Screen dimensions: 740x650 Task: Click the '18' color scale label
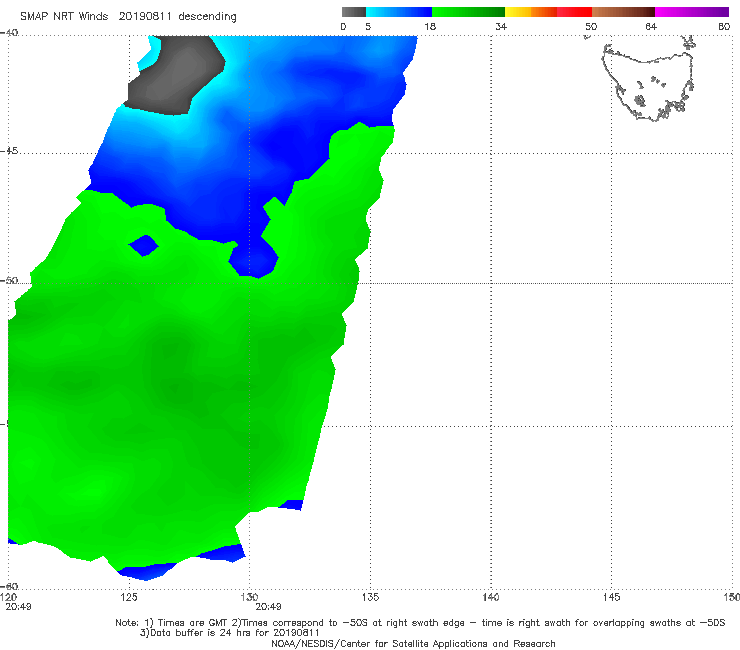[430, 26]
